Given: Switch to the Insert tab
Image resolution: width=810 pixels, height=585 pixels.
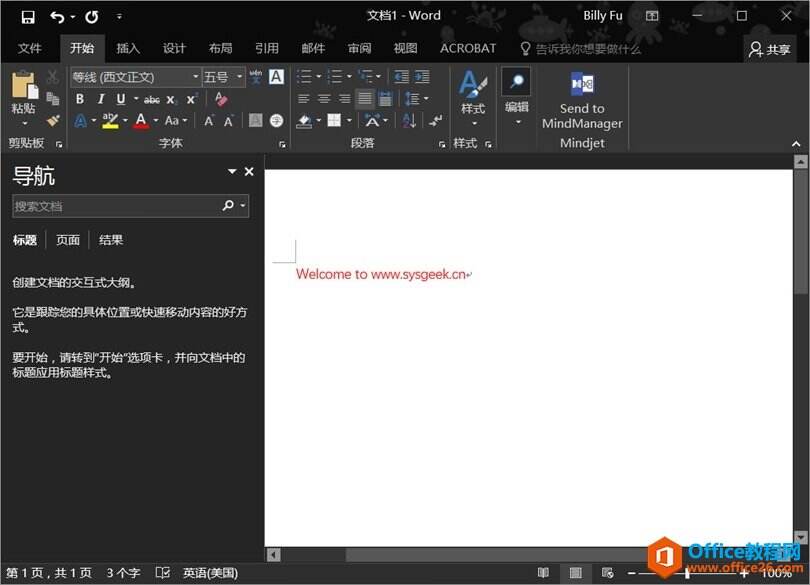Looking at the screenshot, I should coord(128,49).
